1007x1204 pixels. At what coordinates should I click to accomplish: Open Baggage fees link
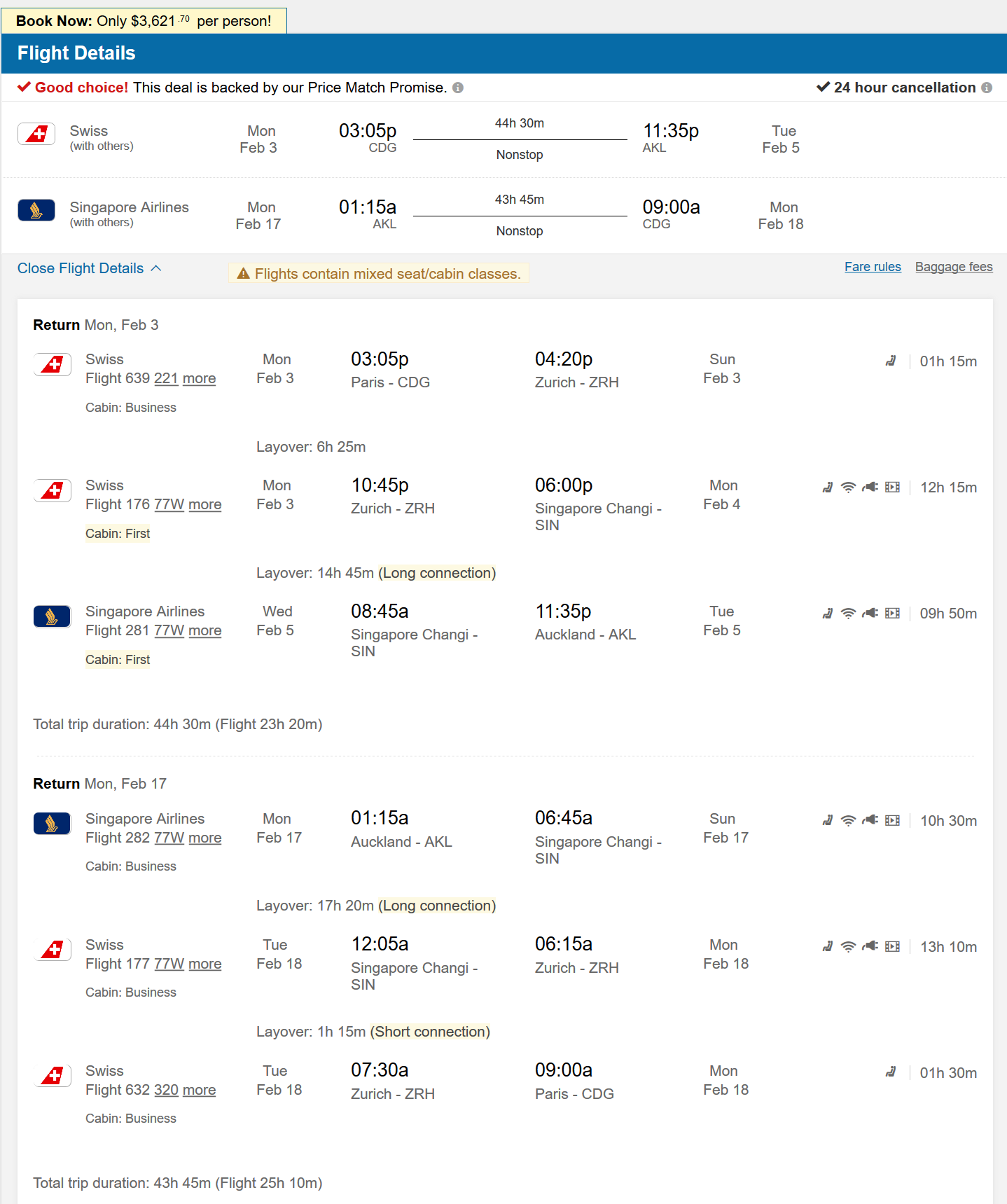click(954, 267)
